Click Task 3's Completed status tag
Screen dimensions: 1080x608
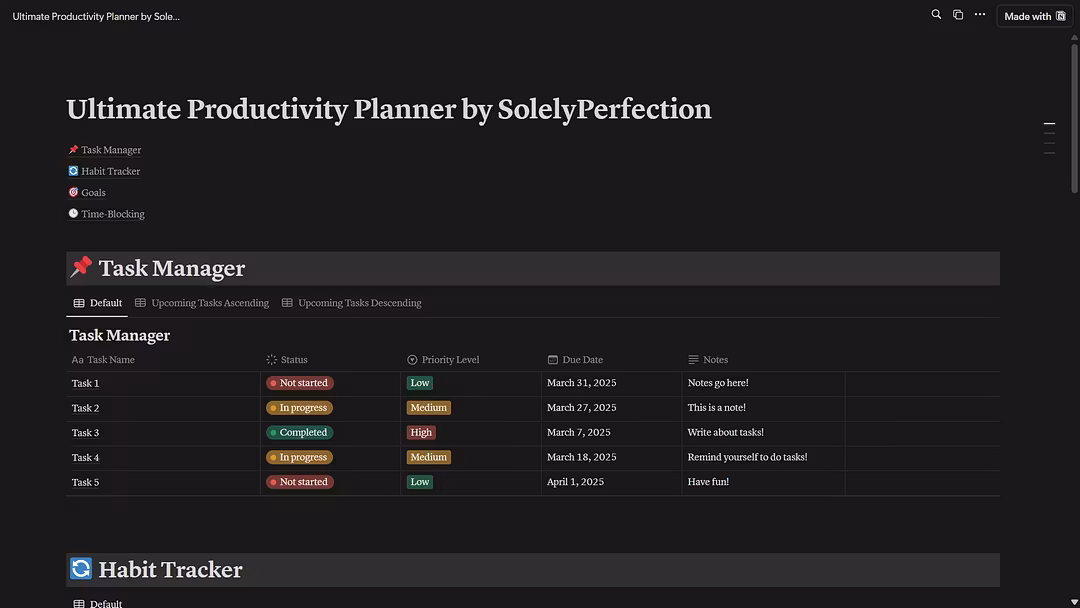tap(300, 433)
